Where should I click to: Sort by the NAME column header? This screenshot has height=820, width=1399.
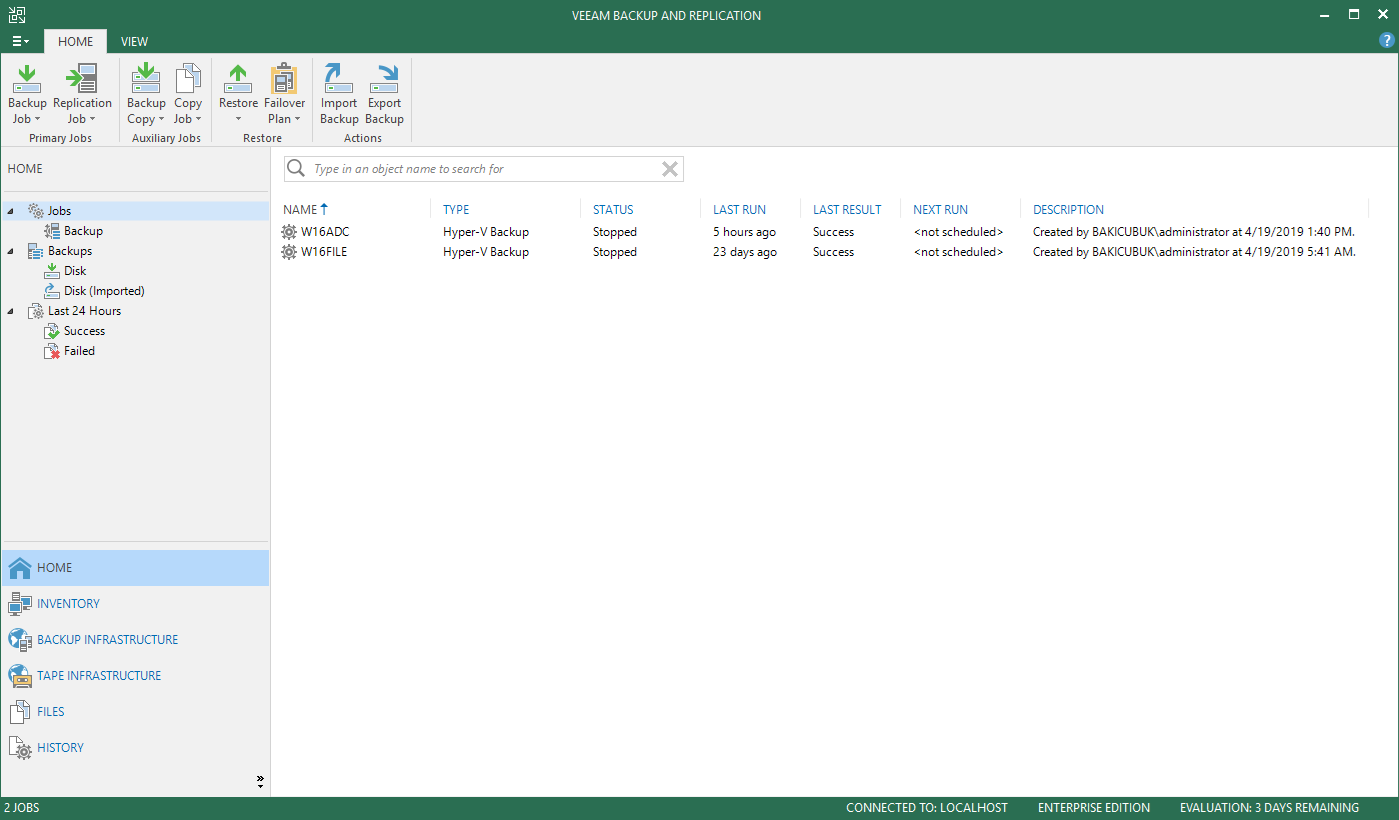[x=299, y=210]
